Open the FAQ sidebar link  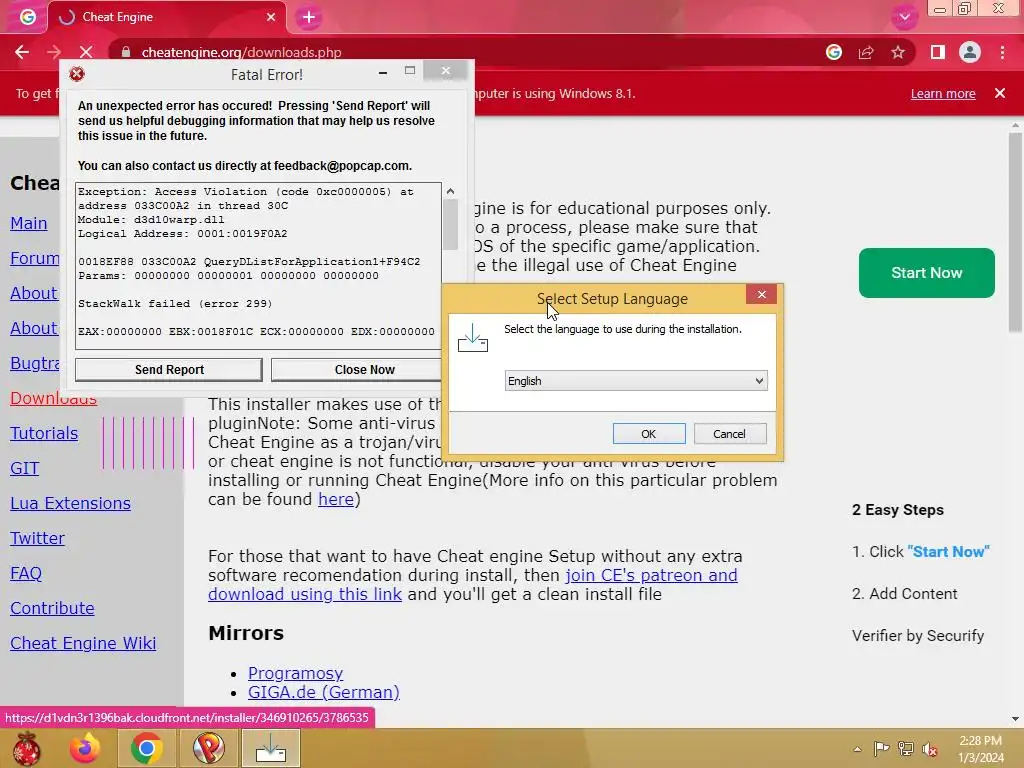pos(26,573)
